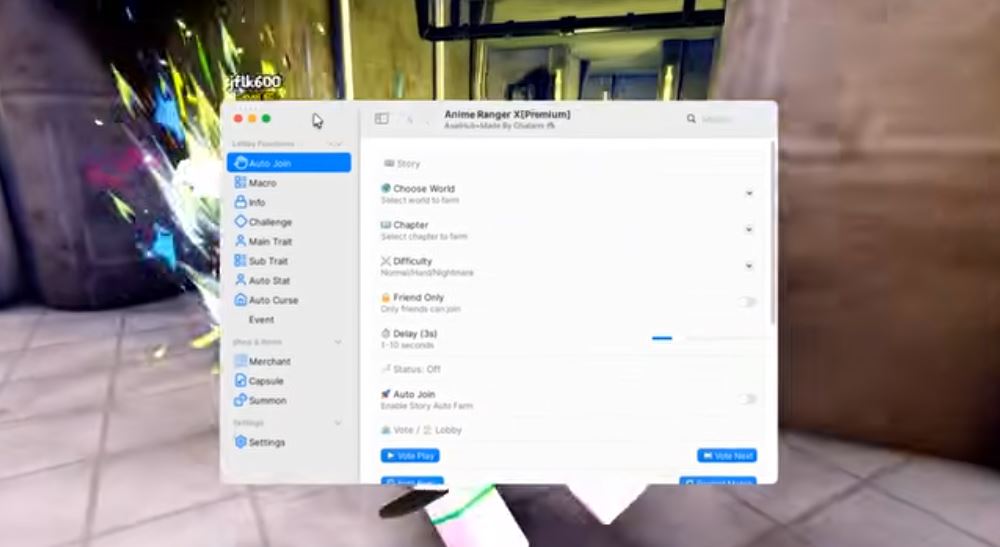Select the Challenge diamond icon
This screenshot has height=547, width=1000.
[240, 221]
